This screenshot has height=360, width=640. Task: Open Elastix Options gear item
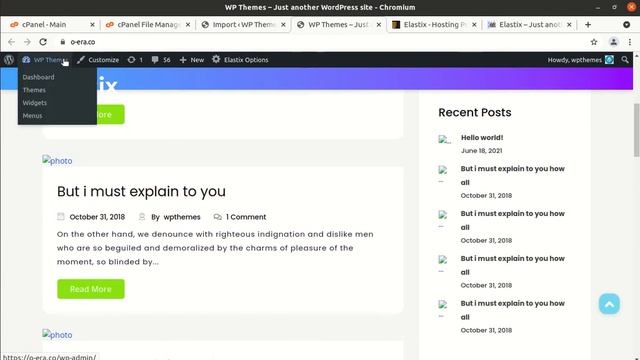click(x=240, y=60)
